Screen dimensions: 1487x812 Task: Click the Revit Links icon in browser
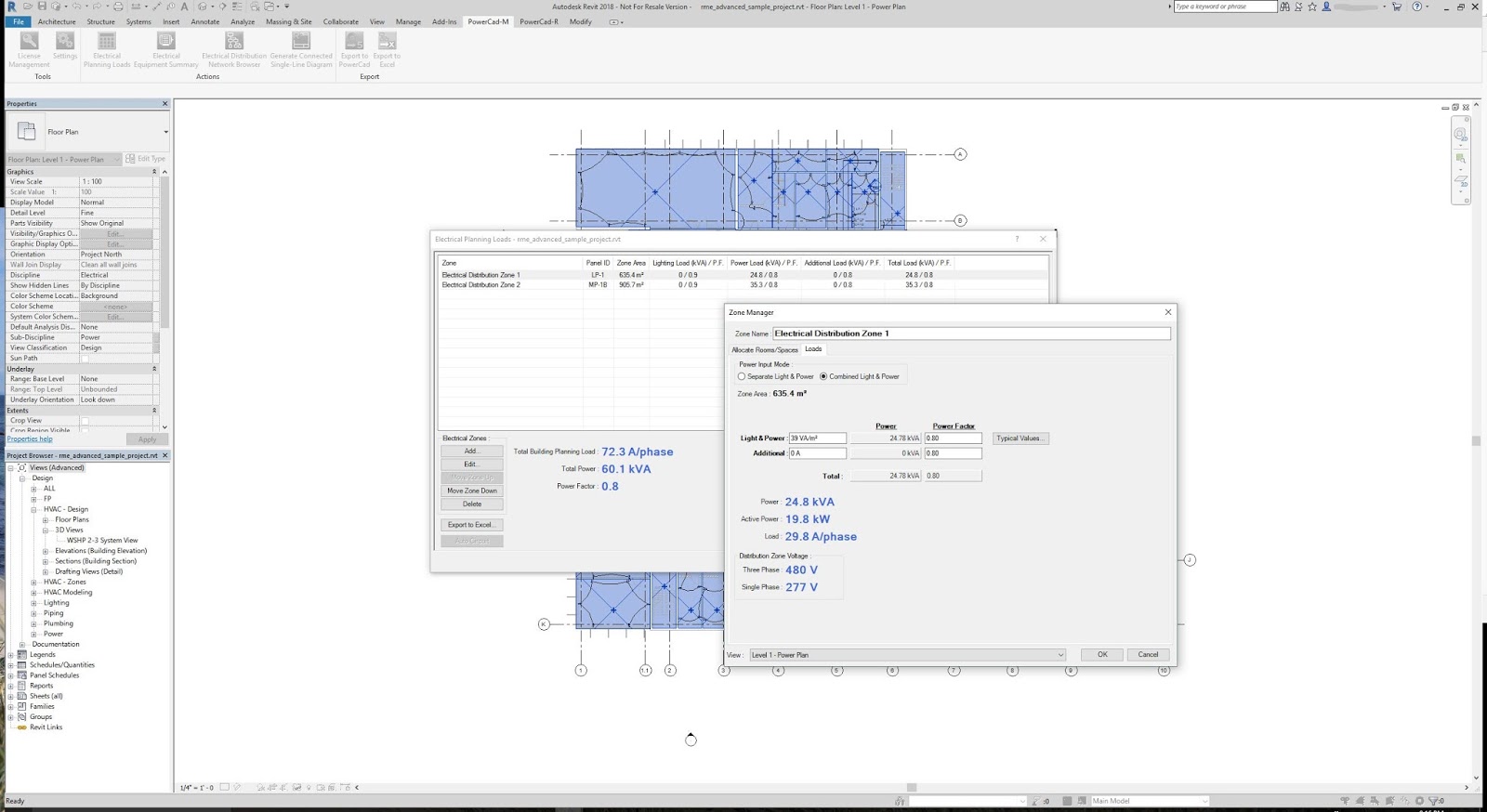pos(22,727)
